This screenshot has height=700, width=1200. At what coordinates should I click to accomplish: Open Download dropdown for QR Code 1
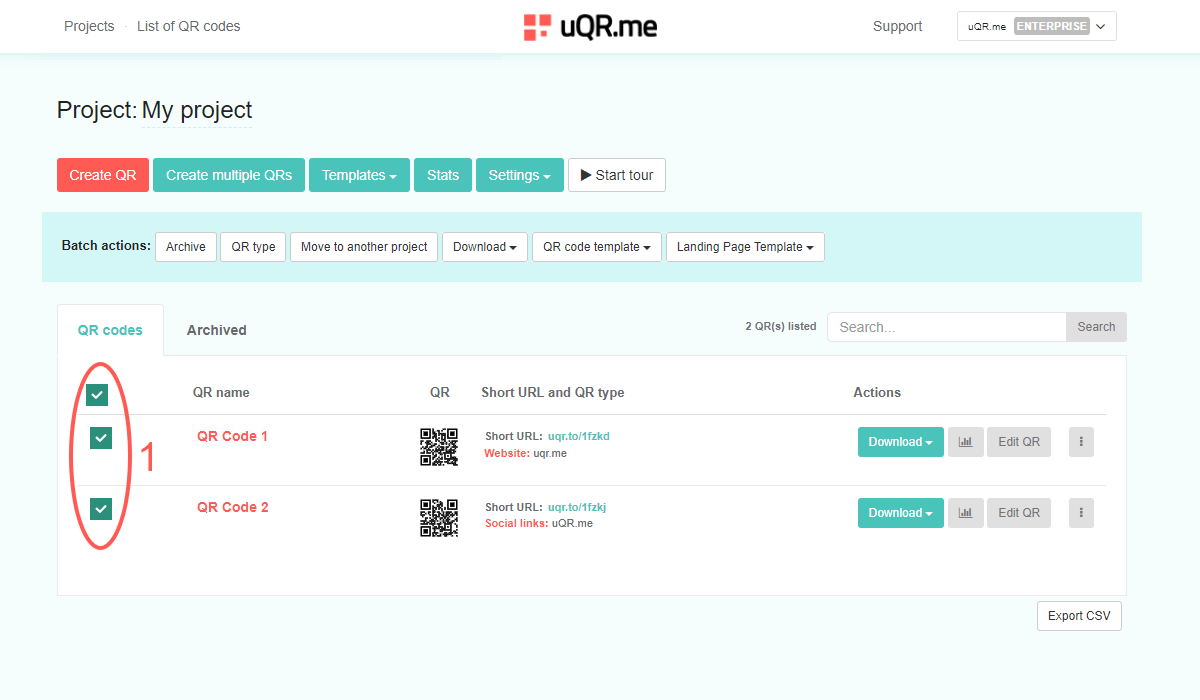pos(901,442)
